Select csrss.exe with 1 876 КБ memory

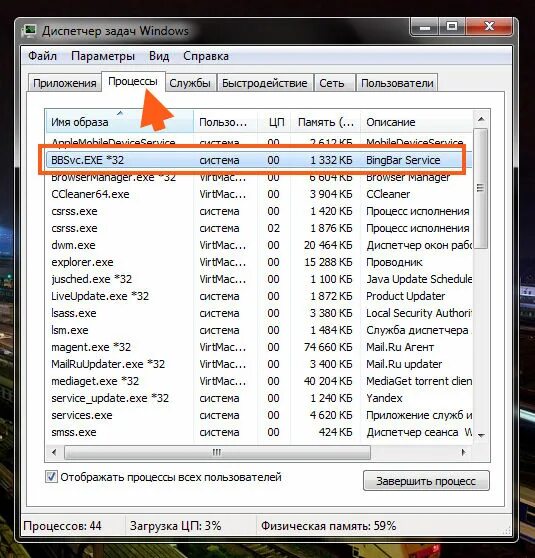tap(259, 228)
